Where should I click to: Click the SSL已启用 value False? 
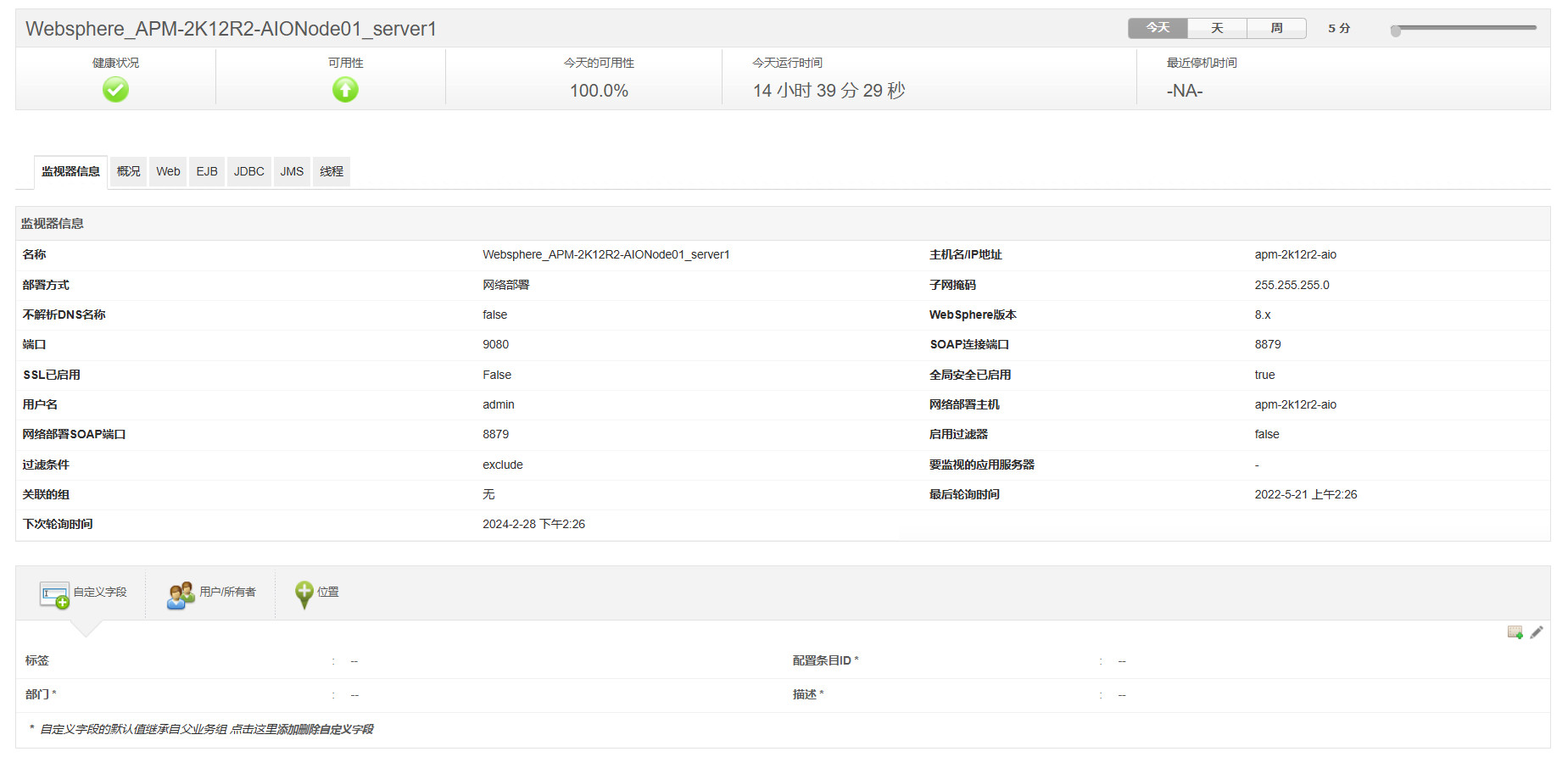point(497,375)
